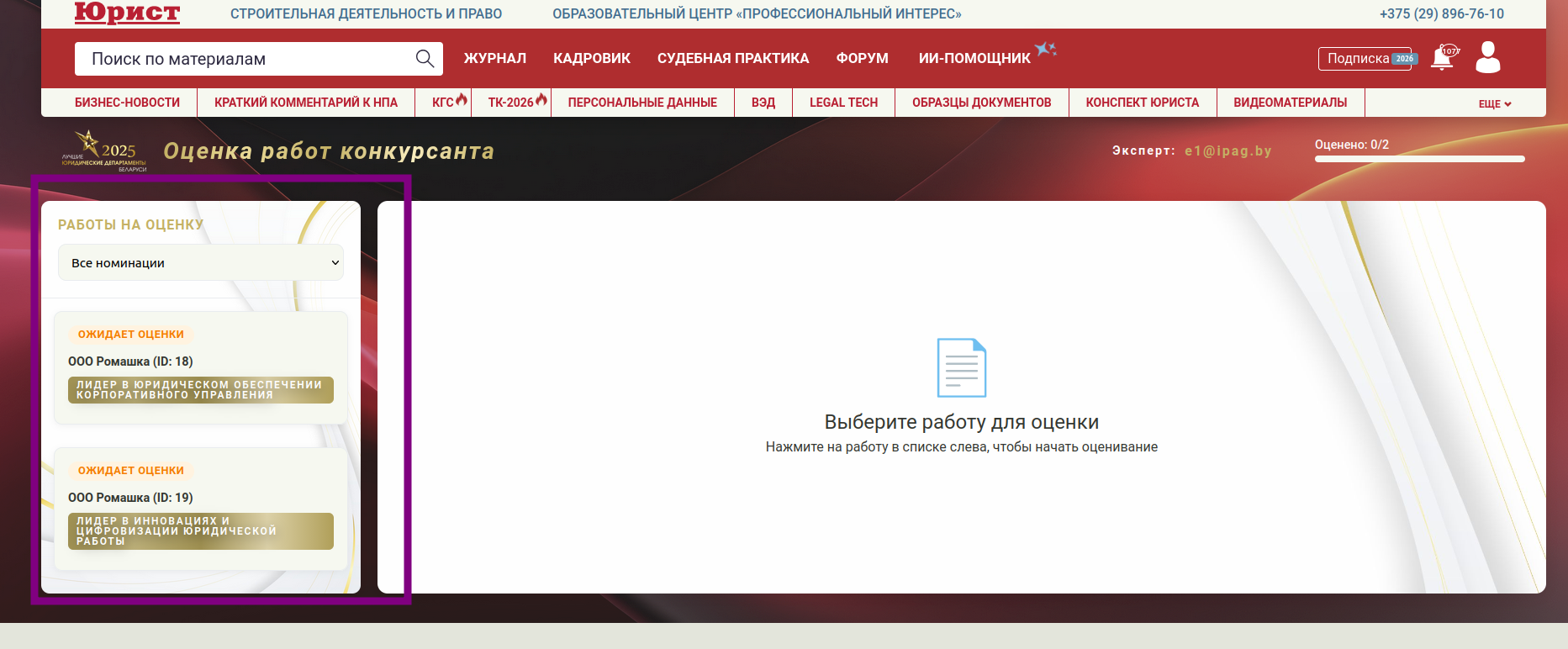Image resolution: width=1568 pixels, height=649 pixels.
Task: Switch to Образцы документов tab
Action: point(981,102)
